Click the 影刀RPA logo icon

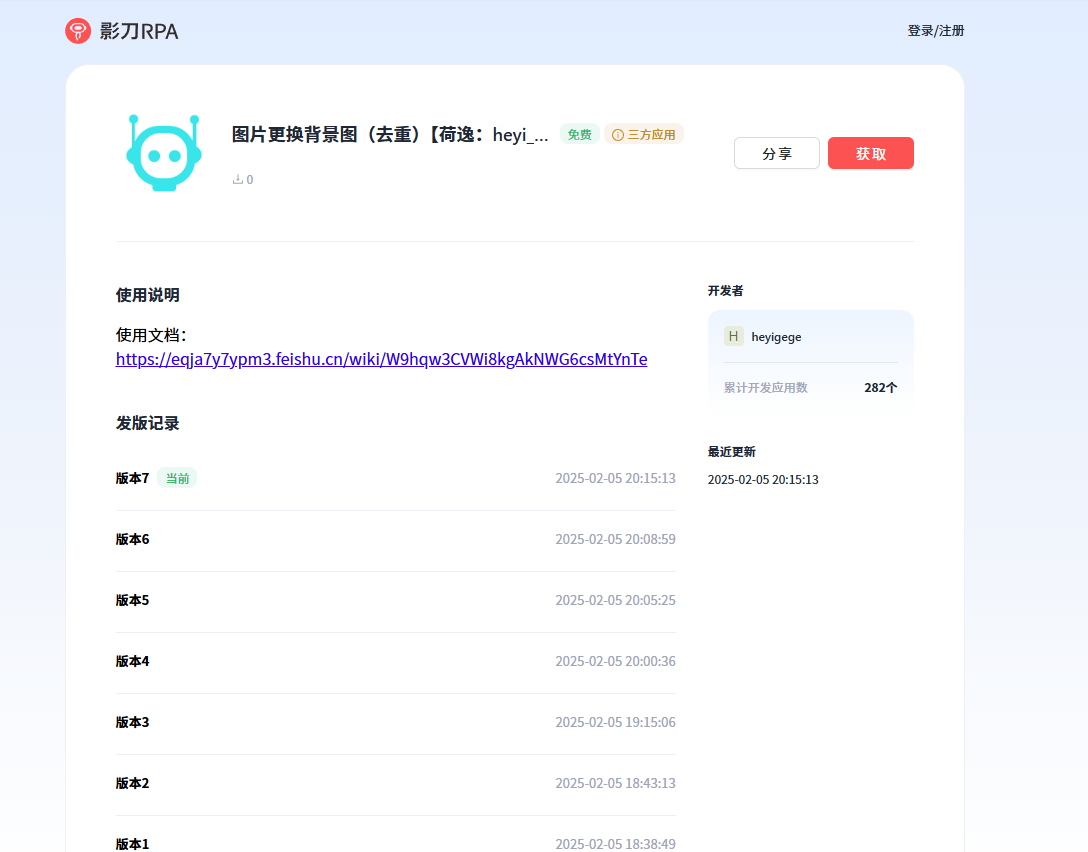(78, 31)
